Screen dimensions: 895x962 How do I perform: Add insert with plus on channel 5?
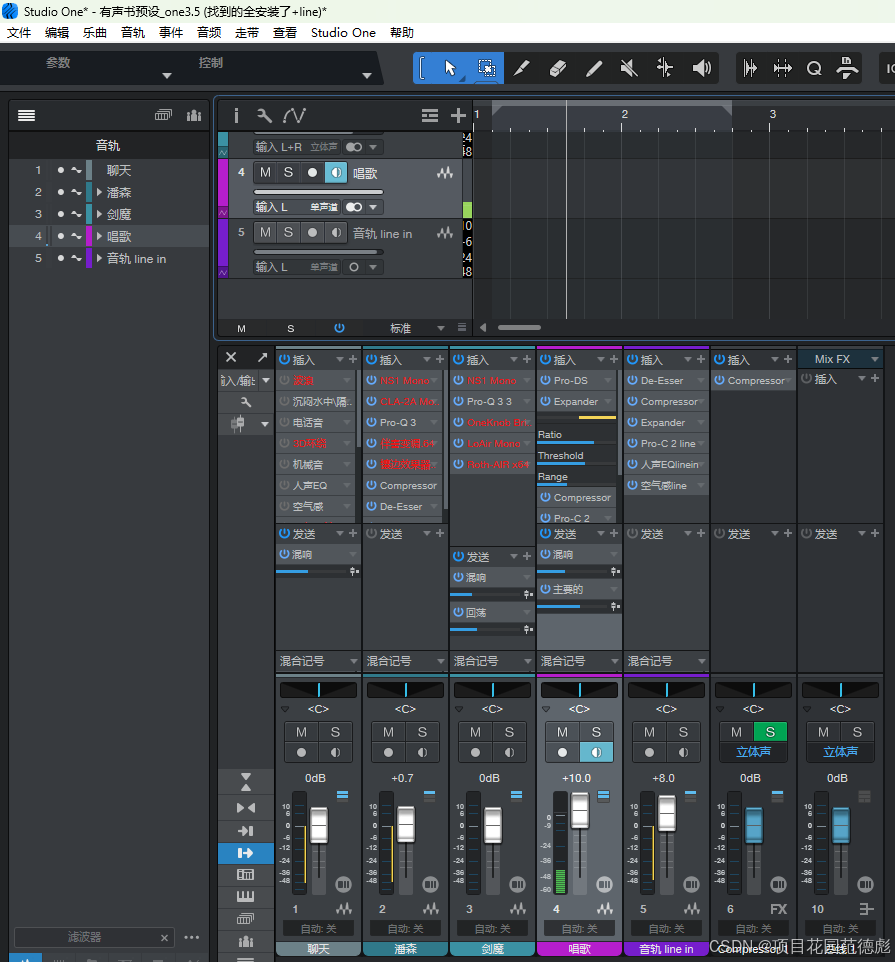701,359
